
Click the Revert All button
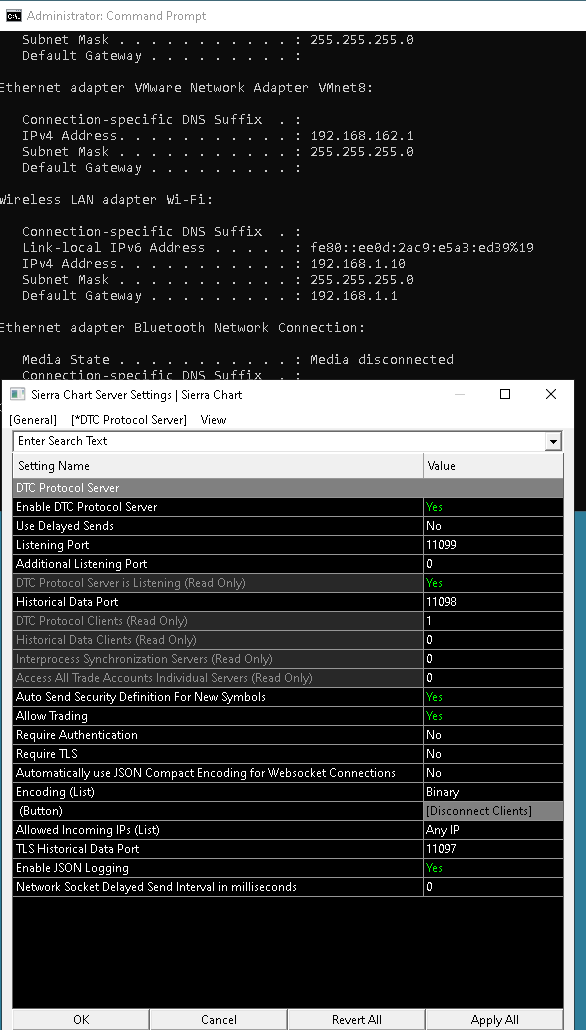click(x=357, y=1019)
